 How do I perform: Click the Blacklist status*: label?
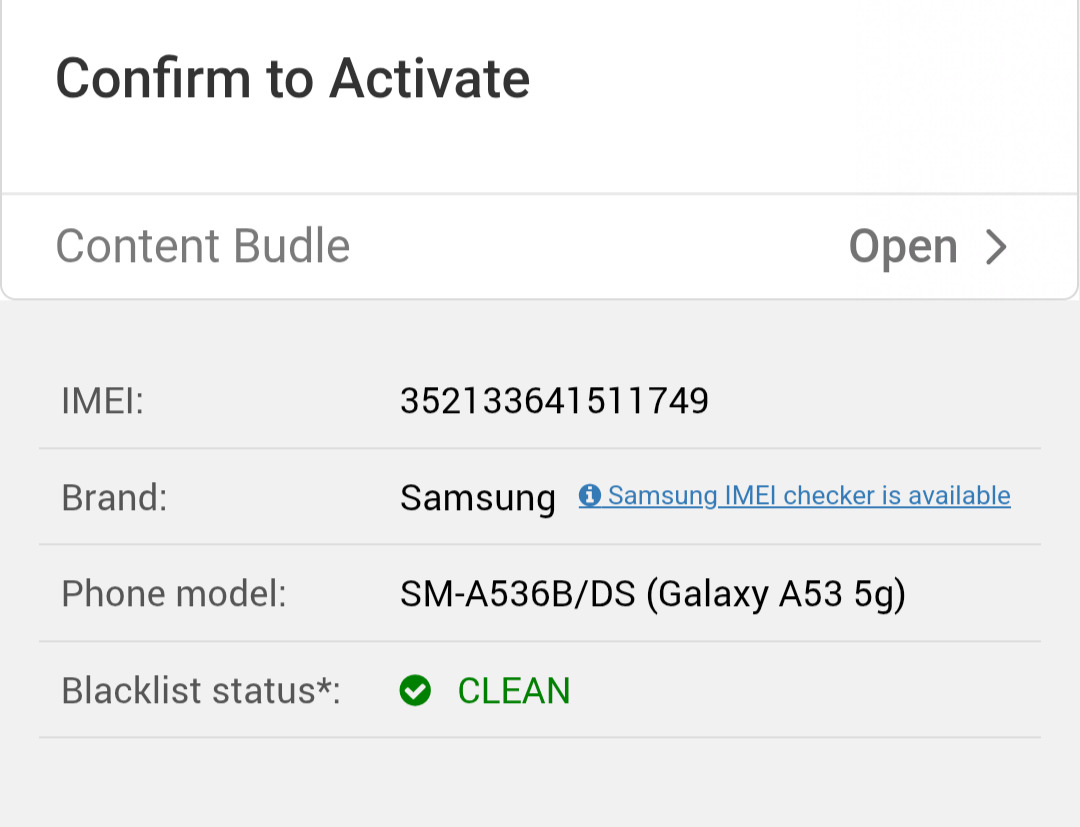[x=195, y=691]
